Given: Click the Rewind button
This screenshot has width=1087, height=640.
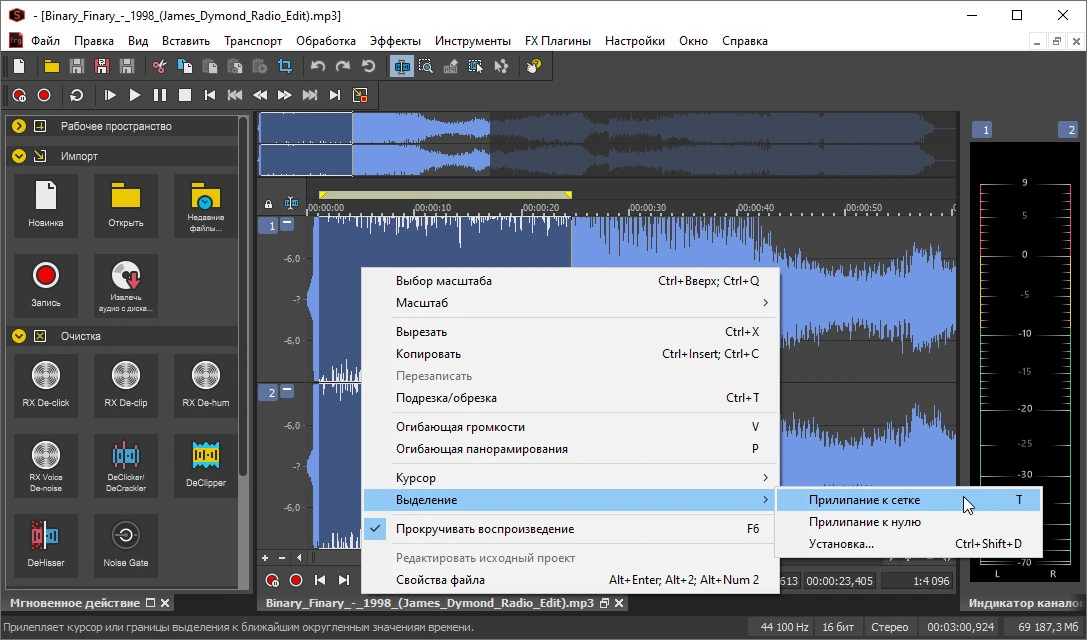Looking at the screenshot, I should (x=259, y=95).
